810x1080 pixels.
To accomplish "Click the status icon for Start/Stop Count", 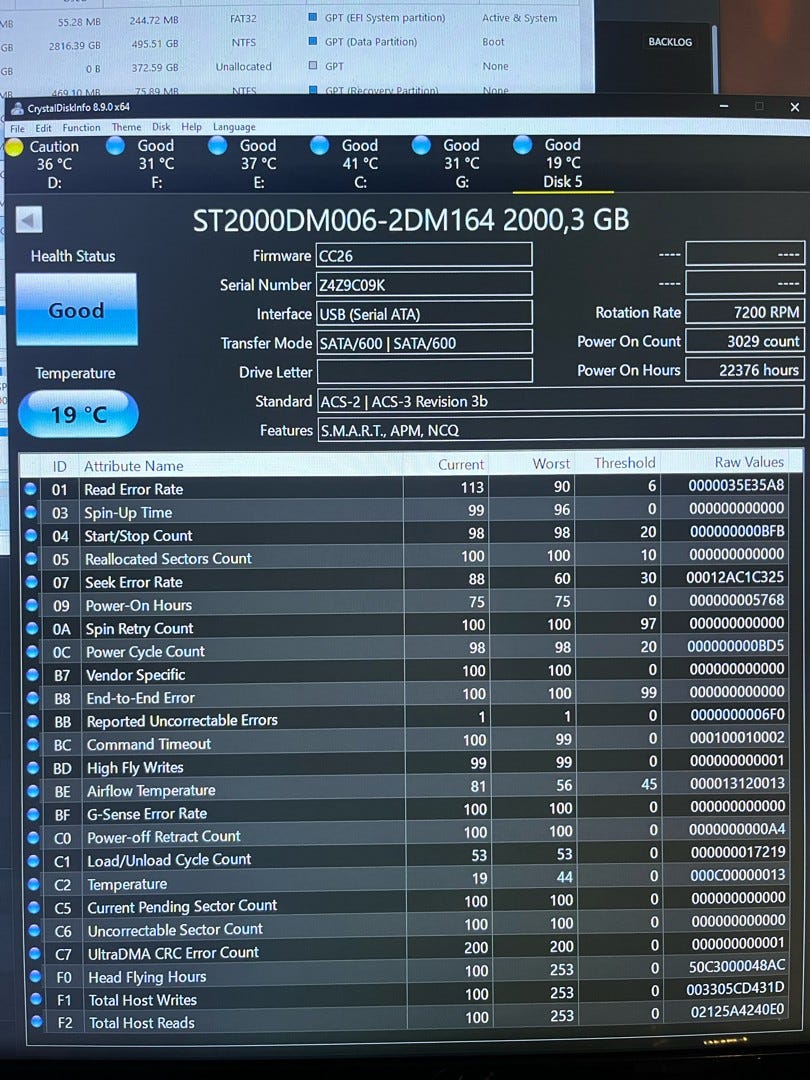I will (31, 535).
